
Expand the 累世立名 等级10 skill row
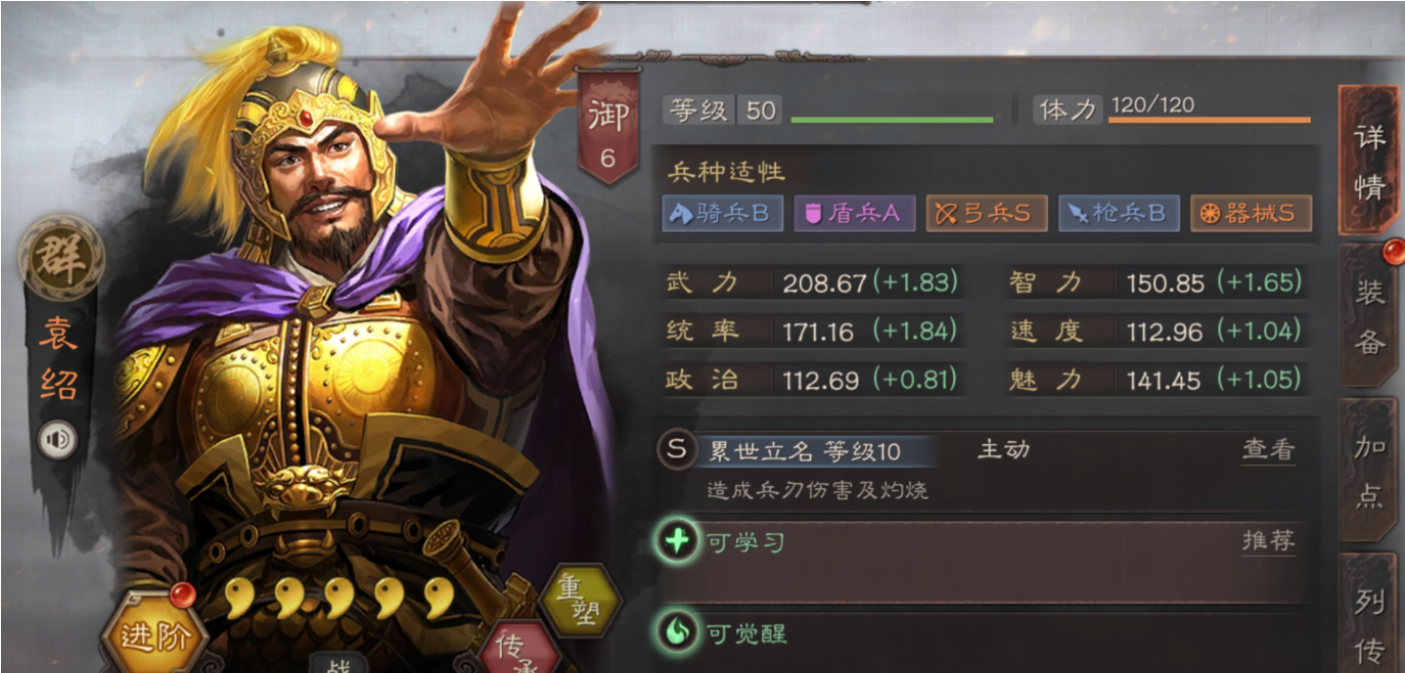(x=984, y=468)
